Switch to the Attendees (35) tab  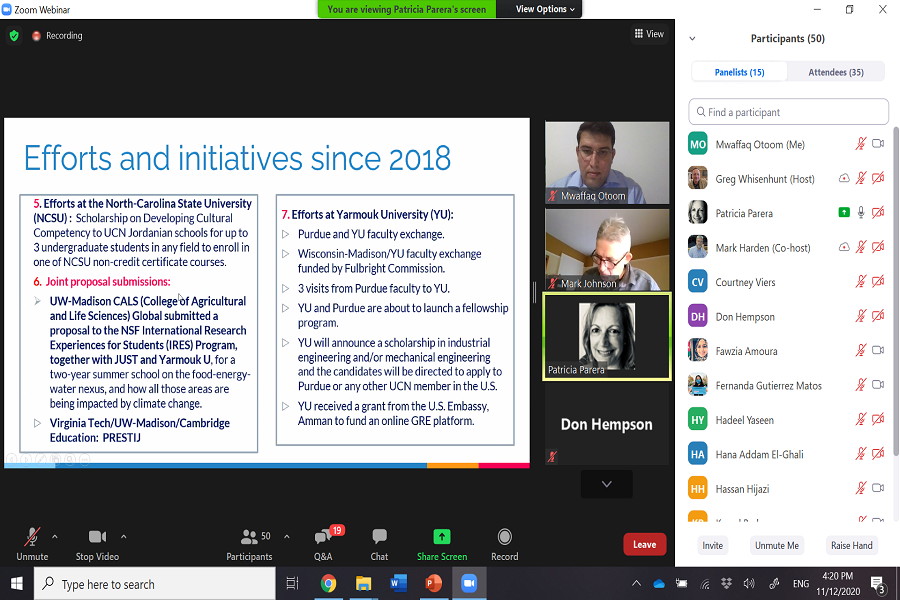point(836,72)
